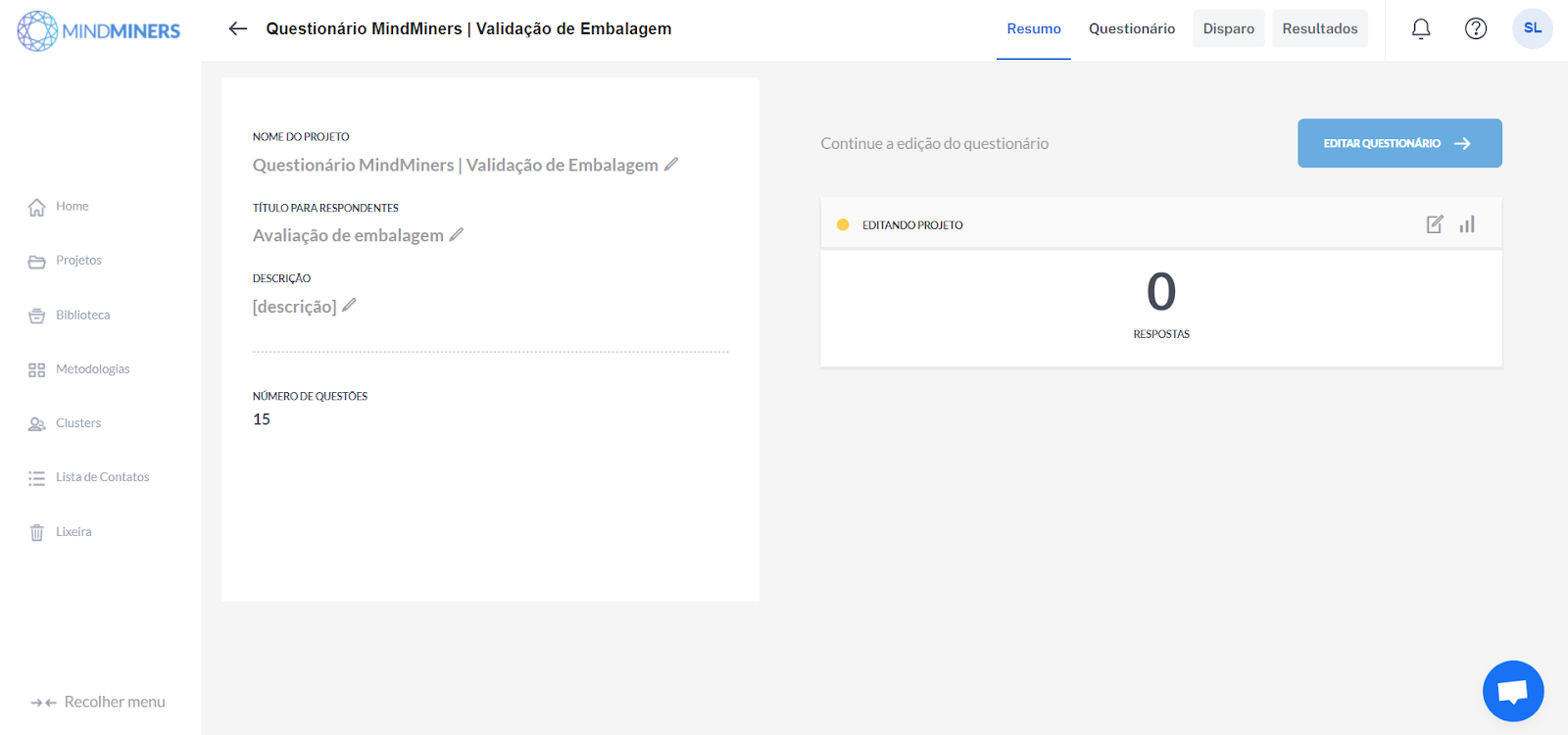
Task: Click the Projetos folder icon
Action: pos(37,261)
